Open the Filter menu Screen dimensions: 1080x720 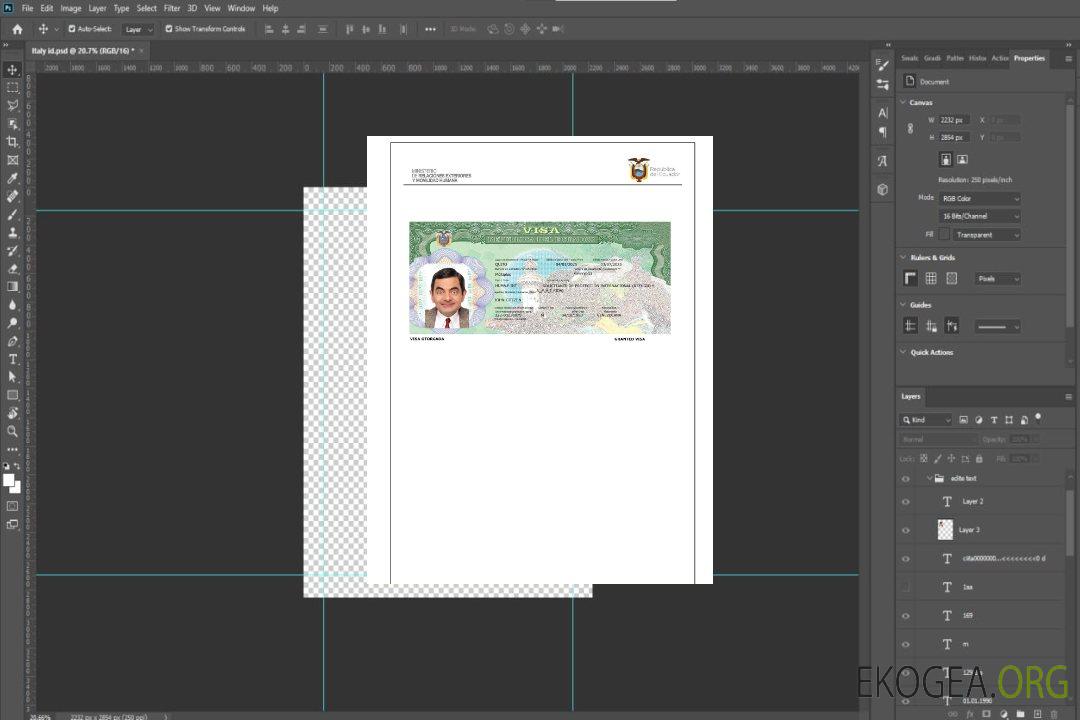[x=172, y=8]
